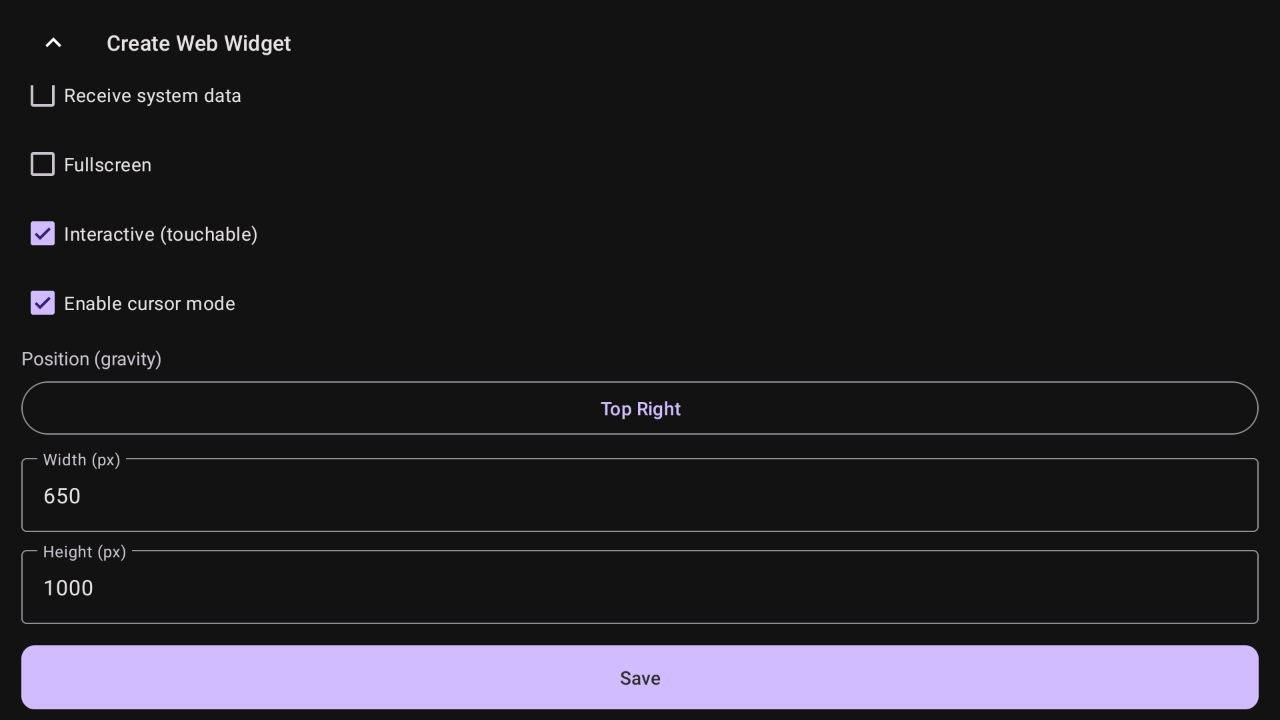1280x720 pixels.
Task: Uncheck the Interactive (touchable) checkbox
Action: [x=42, y=234]
